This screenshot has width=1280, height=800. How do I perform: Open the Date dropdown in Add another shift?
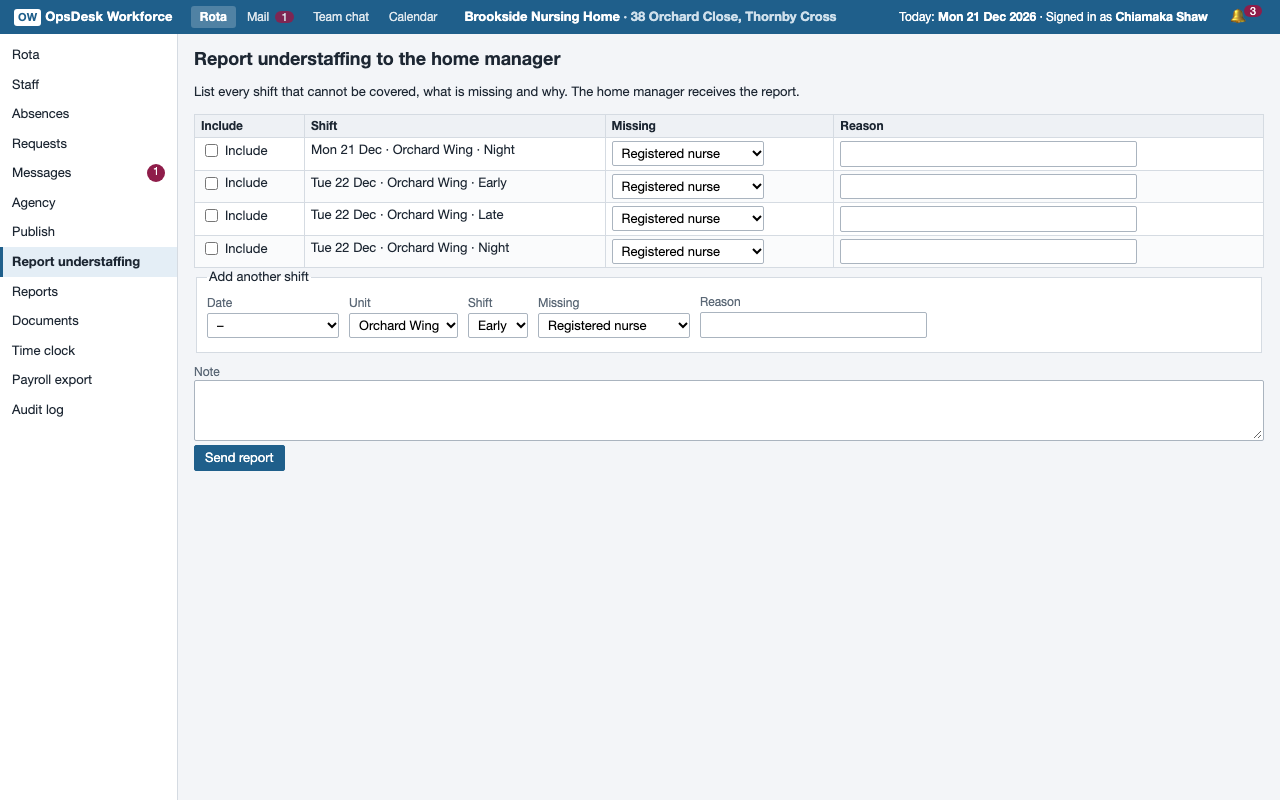pyautogui.click(x=273, y=325)
